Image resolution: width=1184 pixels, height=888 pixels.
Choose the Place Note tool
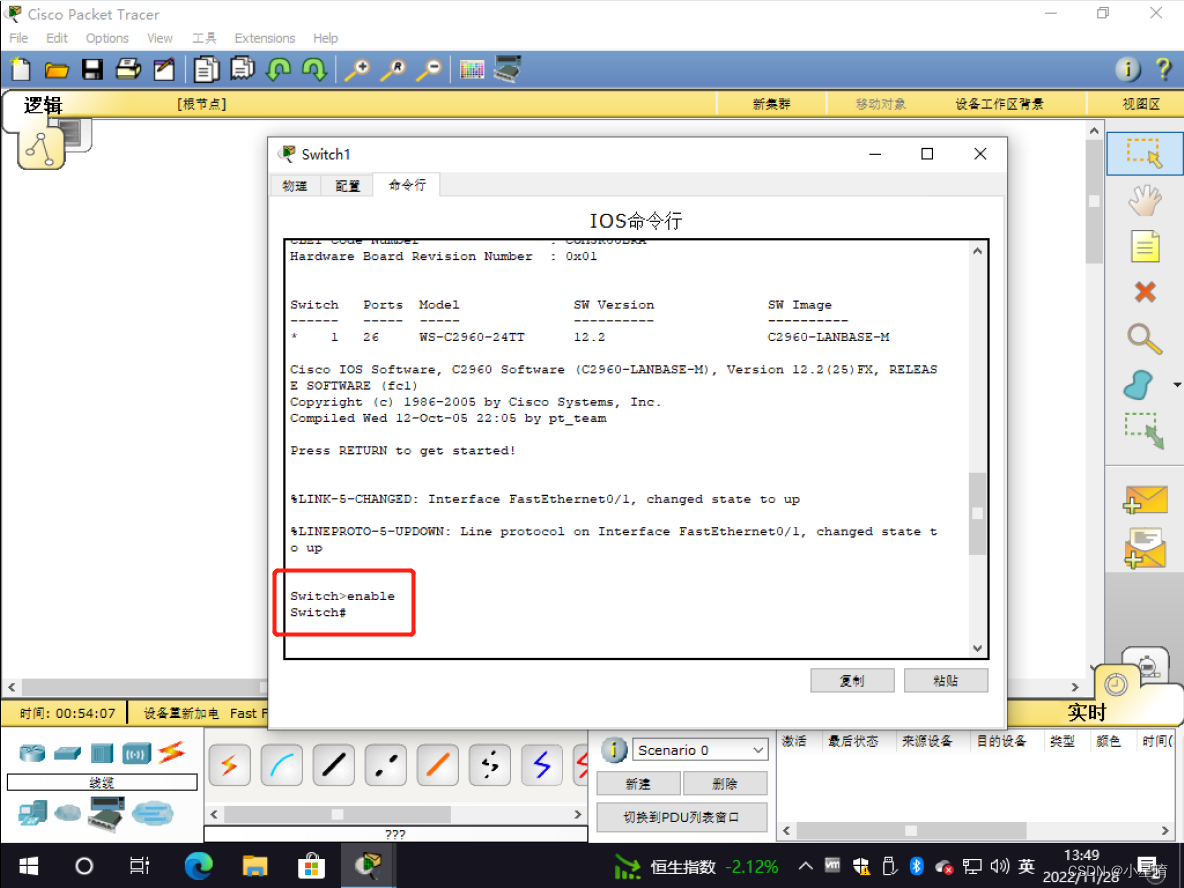tap(1145, 247)
